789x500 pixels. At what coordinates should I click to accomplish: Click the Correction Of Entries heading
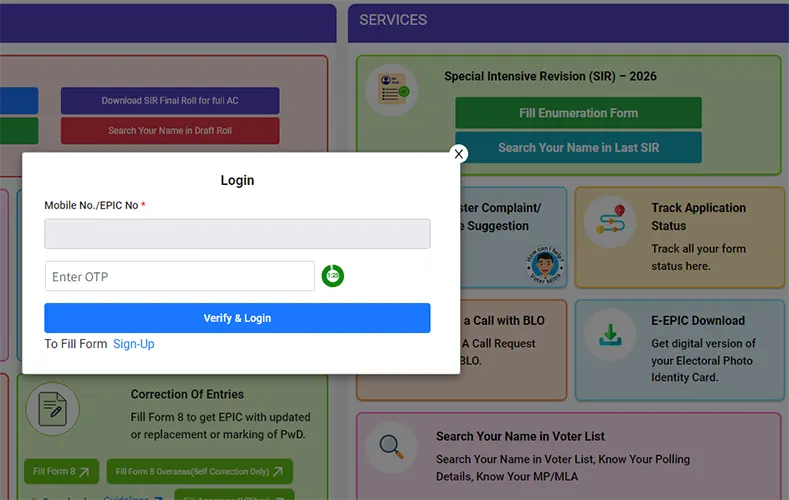pos(187,394)
